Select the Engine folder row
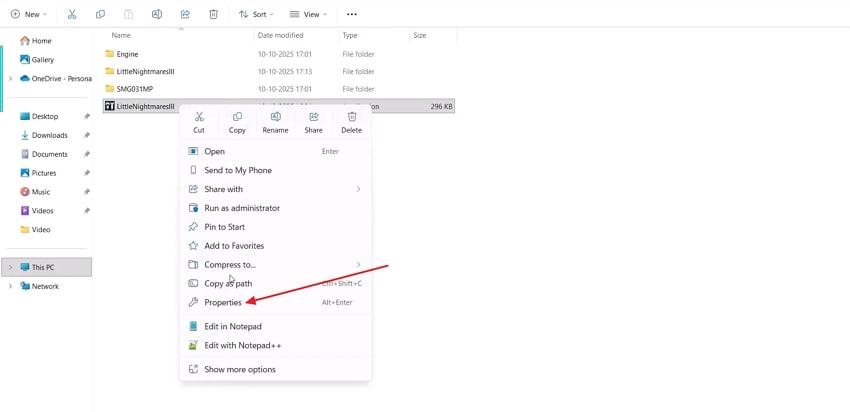Image resolution: width=850 pixels, height=412 pixels. click(x=279, y=54)
